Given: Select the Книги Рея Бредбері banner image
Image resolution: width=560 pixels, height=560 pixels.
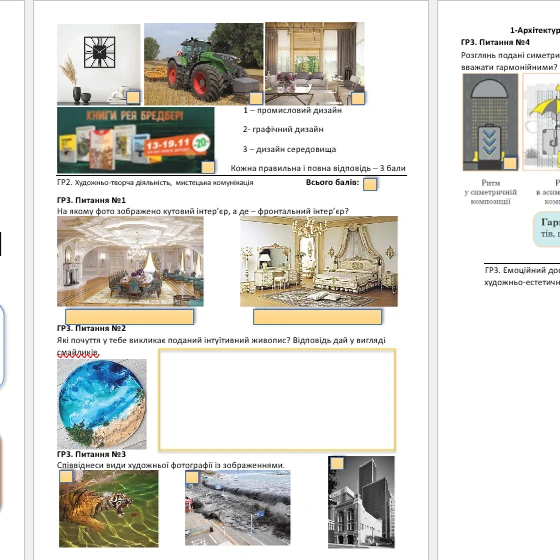Looking at the screenshot, I should coord(136,140).
